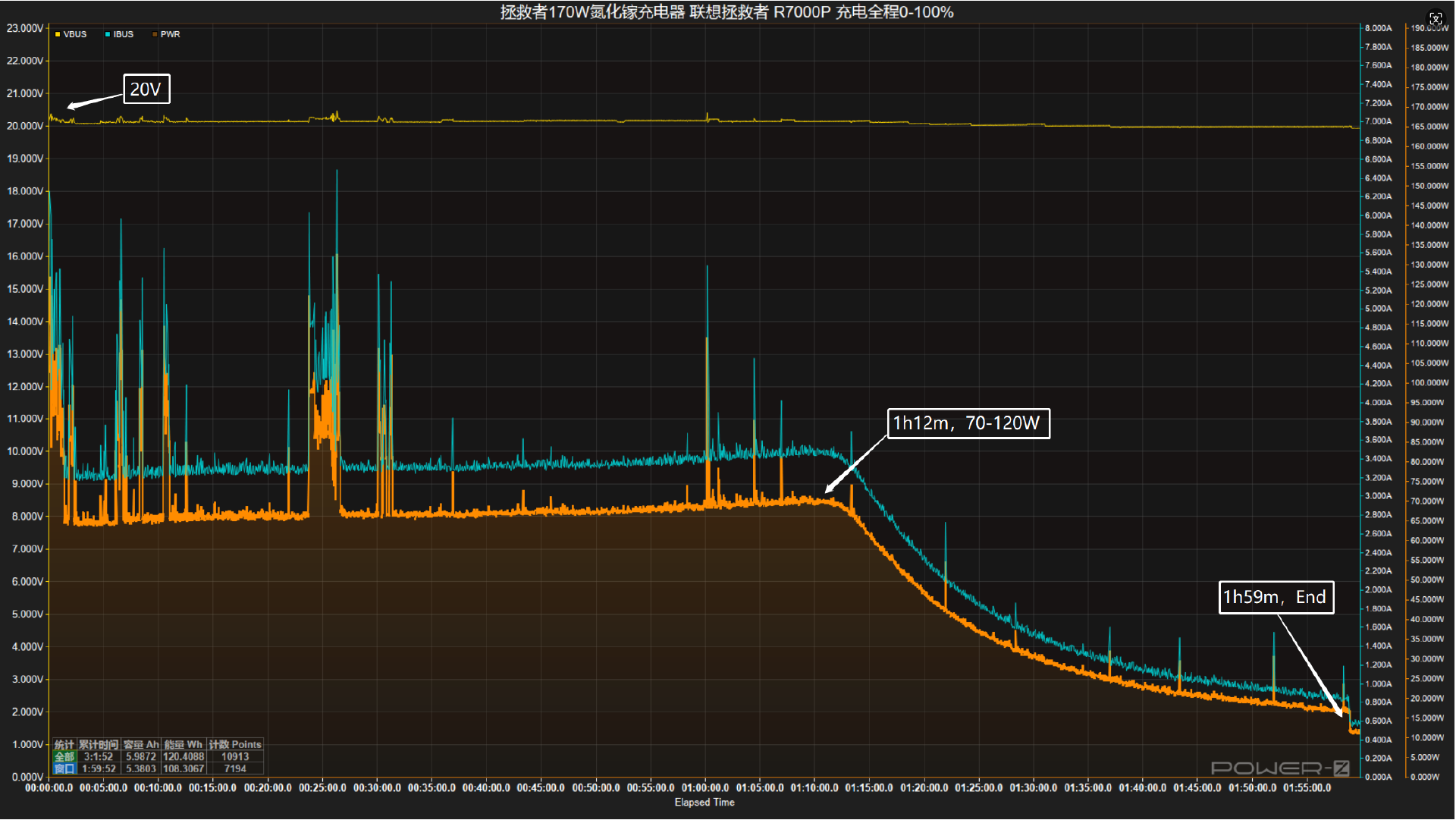
Task: Click the 统计 table header cell
Action: 64,745
